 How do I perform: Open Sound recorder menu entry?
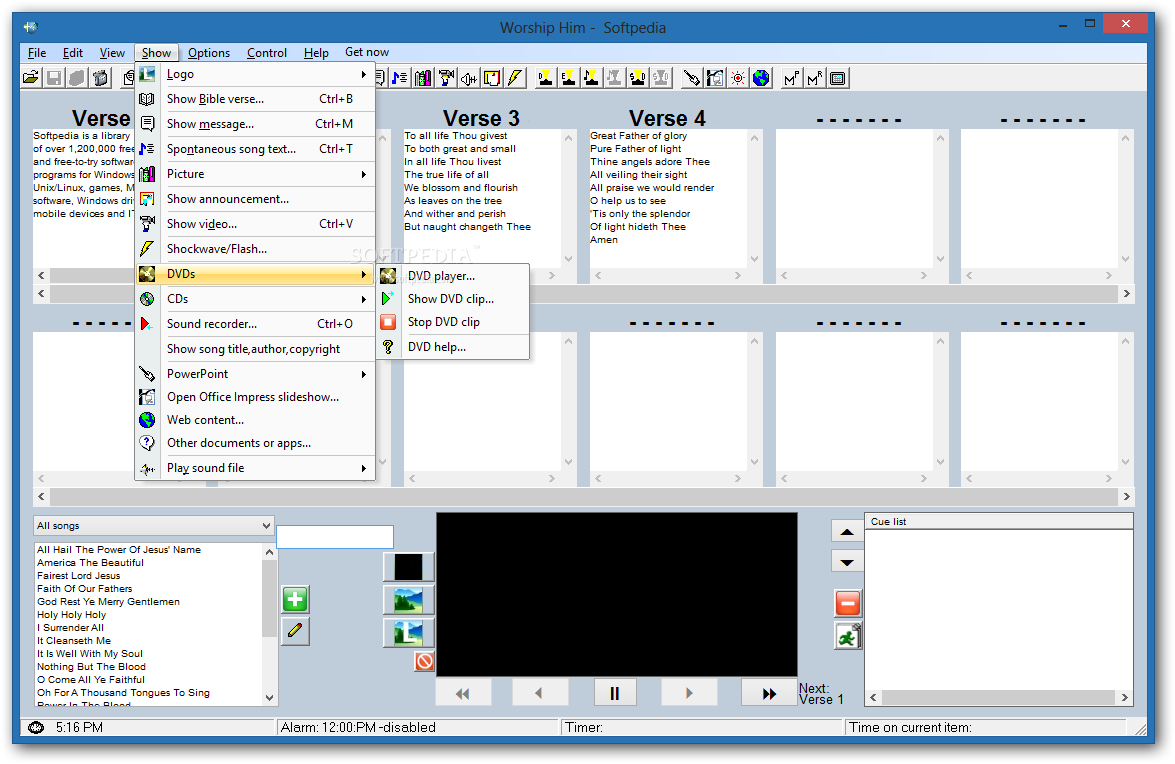(256, 324)
